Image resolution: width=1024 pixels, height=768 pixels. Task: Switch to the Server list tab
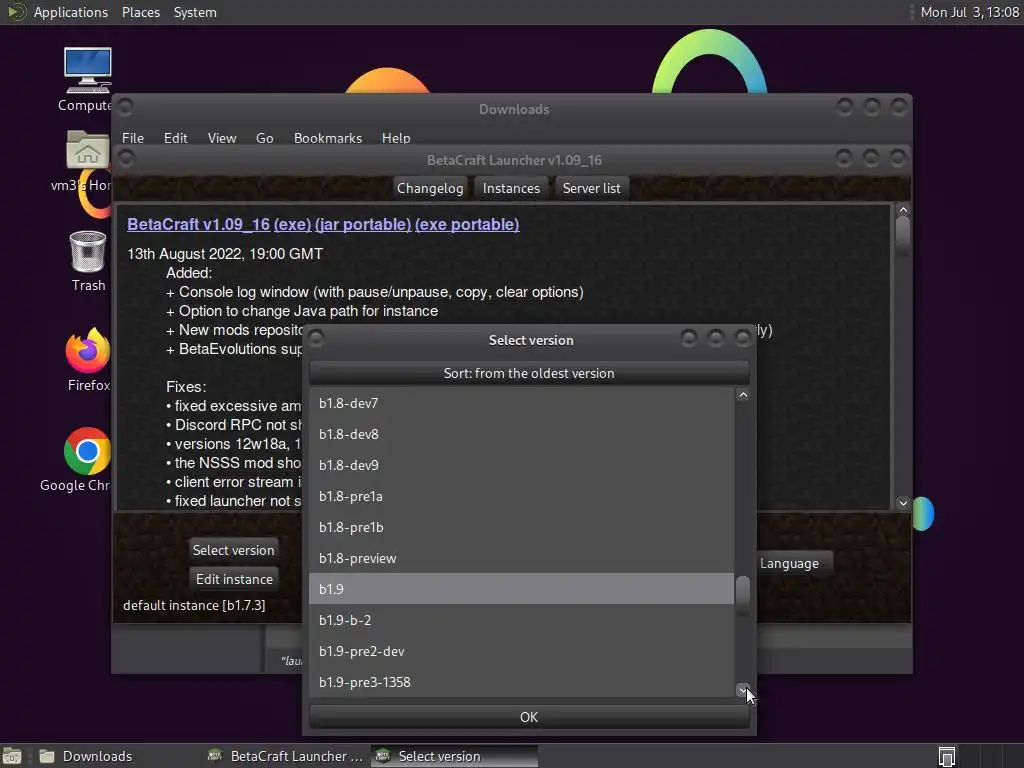[x=592, y=188]
